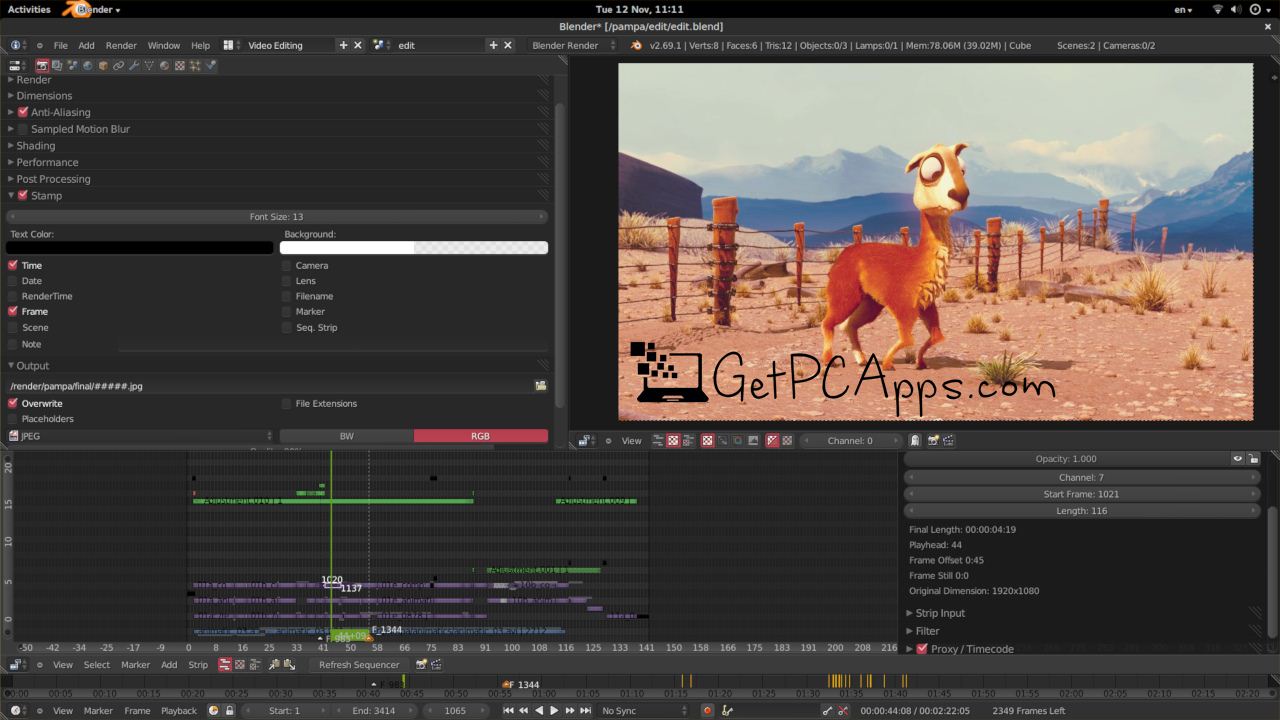Open the Blender Render engine dropdown

572,45
